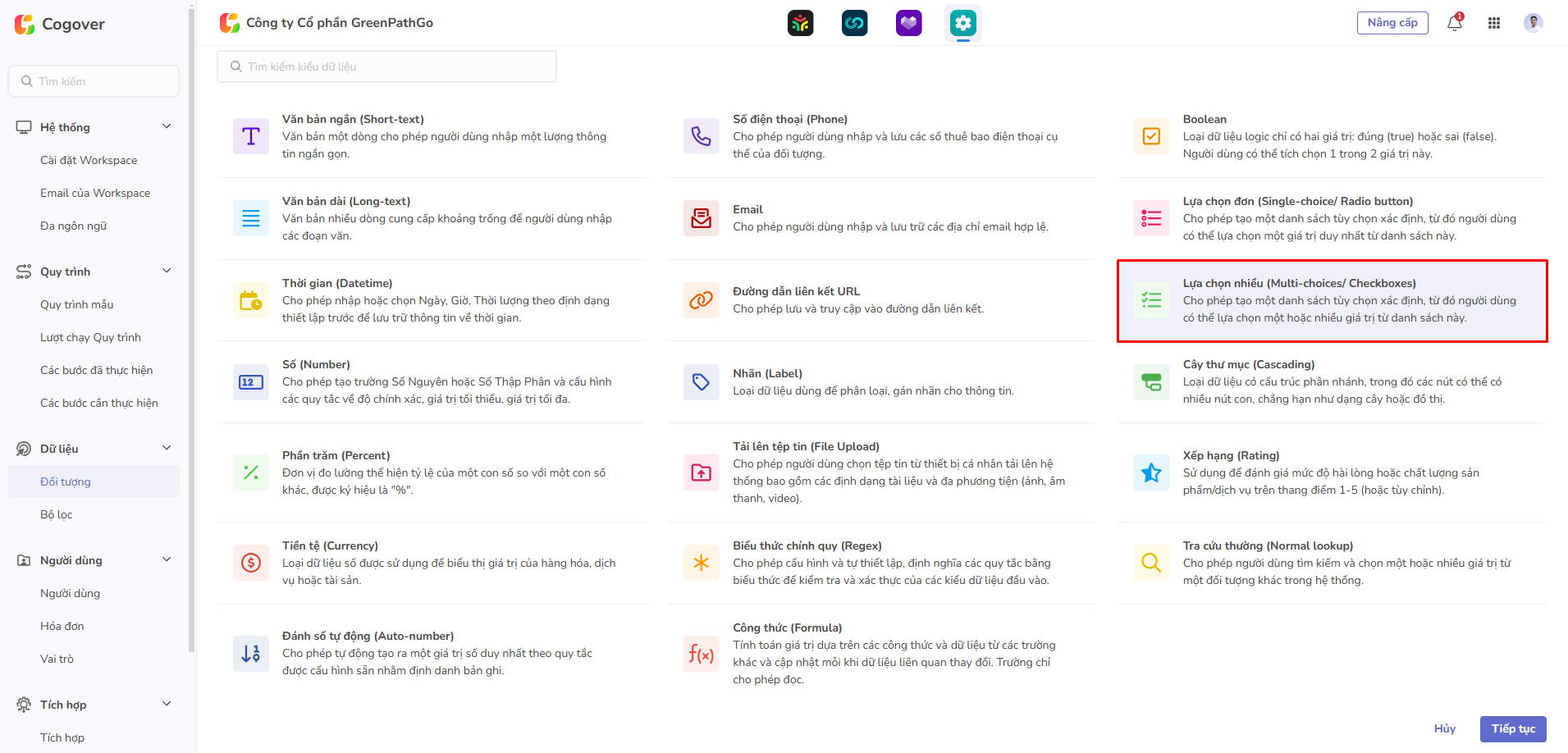The height and width of the screenshot is (753, 1568).
Task: Collapse the Quy trình sidebar section
Action: (167, 272)
